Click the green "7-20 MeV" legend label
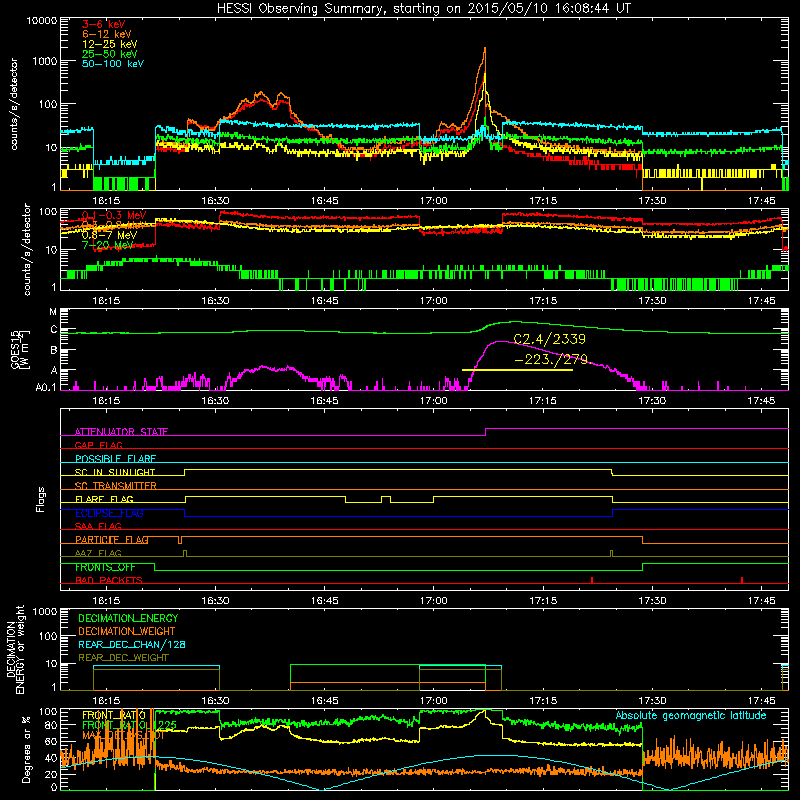The width and height of the screenshot is (800, 800). point(107,245)
